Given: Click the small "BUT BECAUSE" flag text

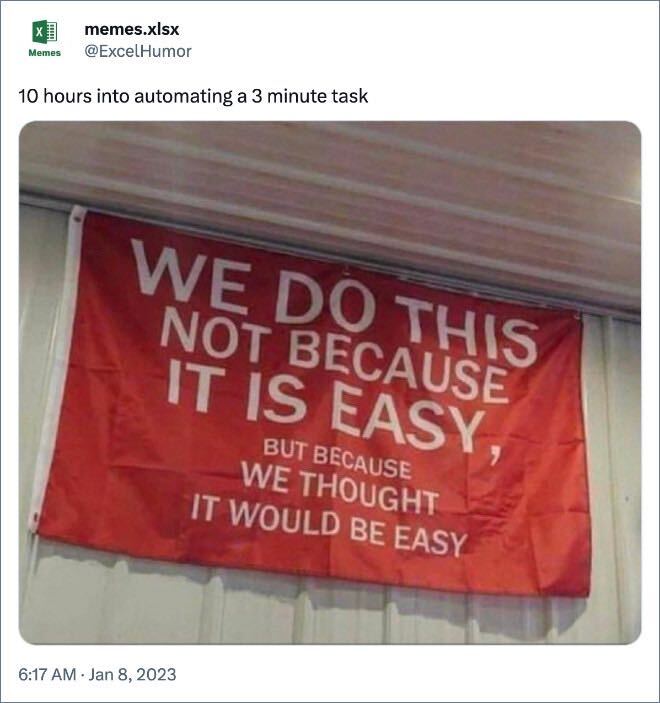Looking at the screenshot, I should pos(337,458).
